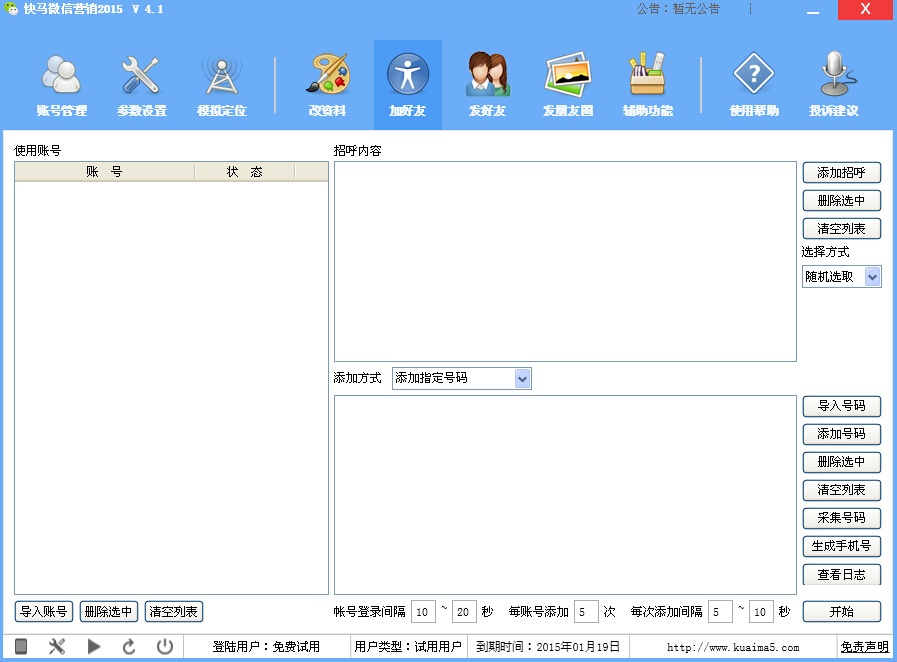Click the 公告：暂无公告 notice text

tap(678, 9)
